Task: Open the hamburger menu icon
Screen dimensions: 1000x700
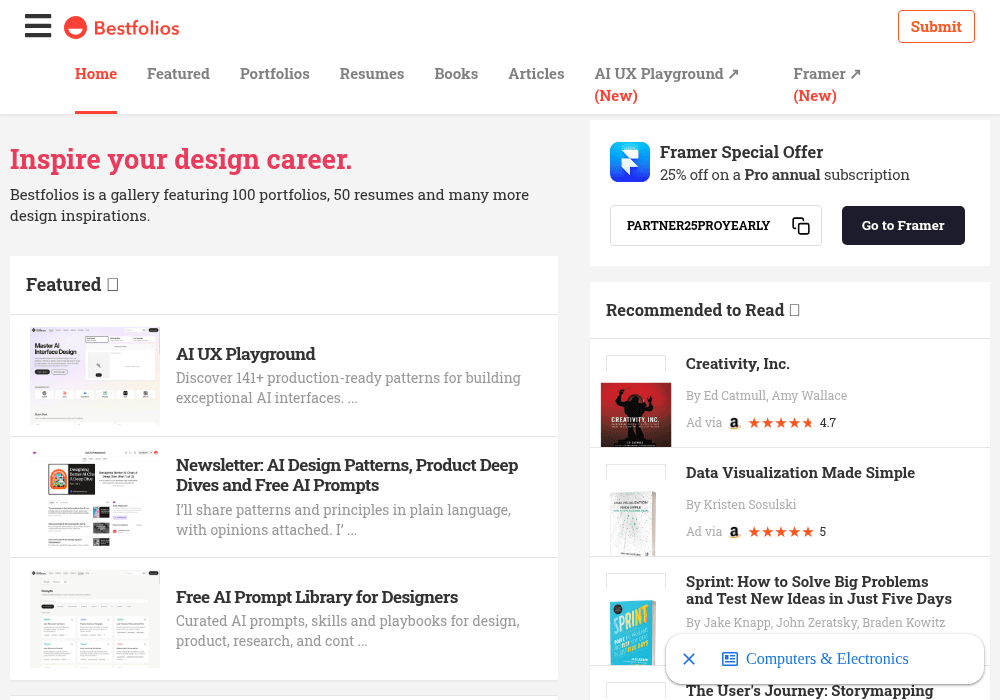Action: (38, 26)
